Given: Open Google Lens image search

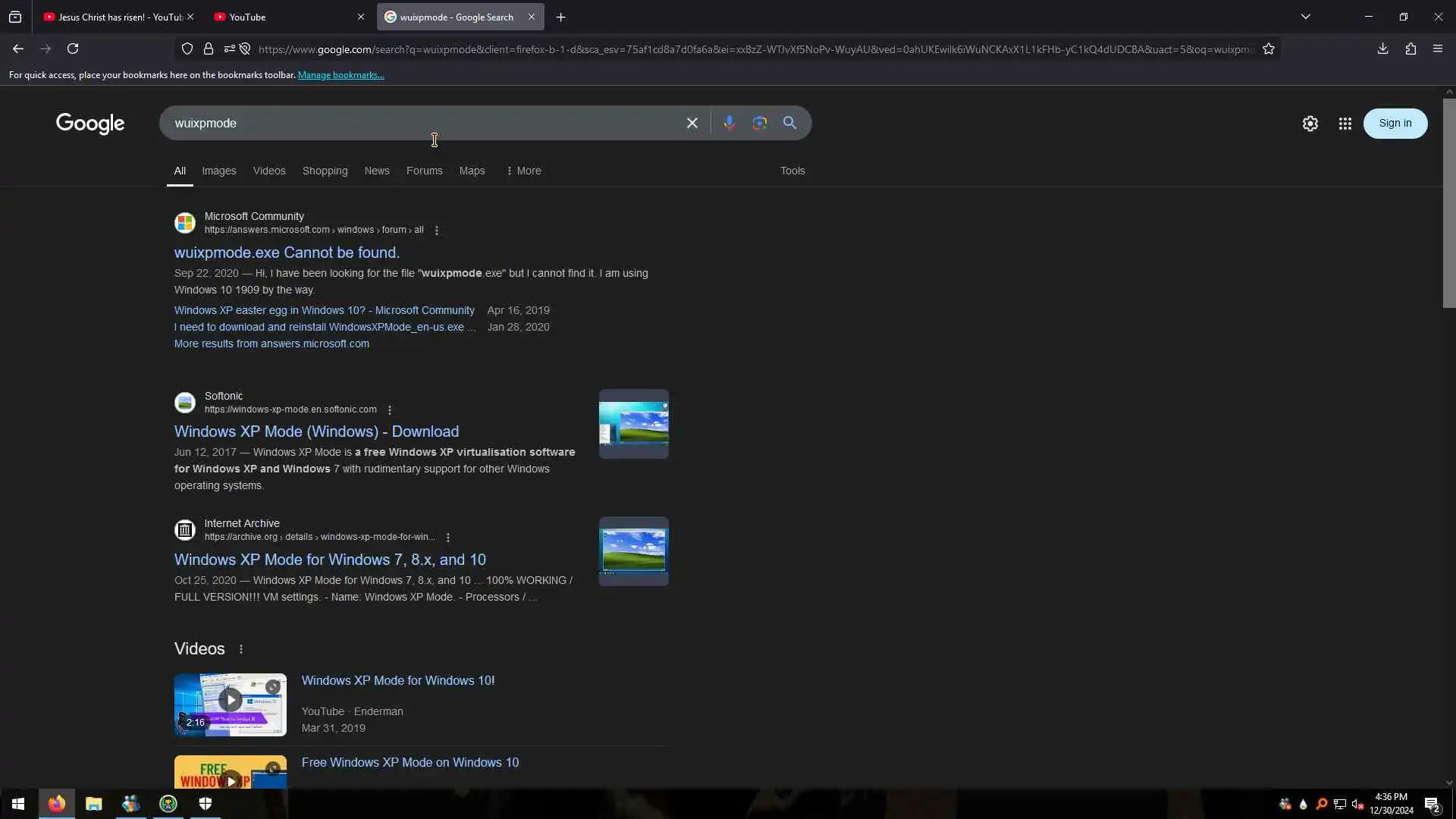Looking at the screenshot, I should pos(759,123).
